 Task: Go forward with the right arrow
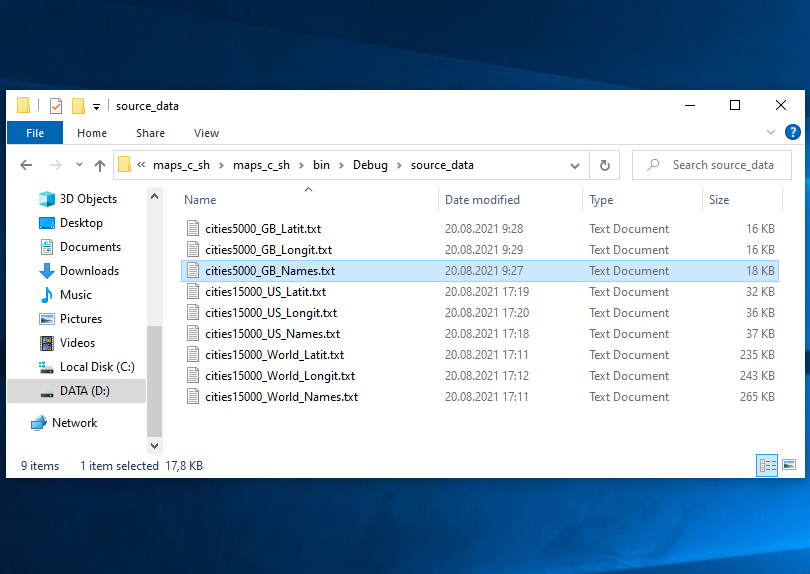pos(55,165)
